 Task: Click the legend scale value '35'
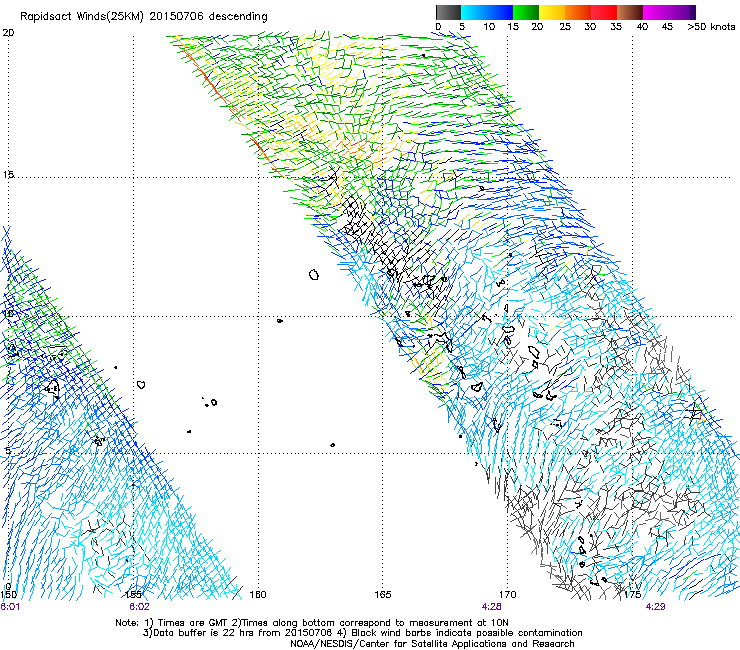pyautogui.click(x=616, y=27)
